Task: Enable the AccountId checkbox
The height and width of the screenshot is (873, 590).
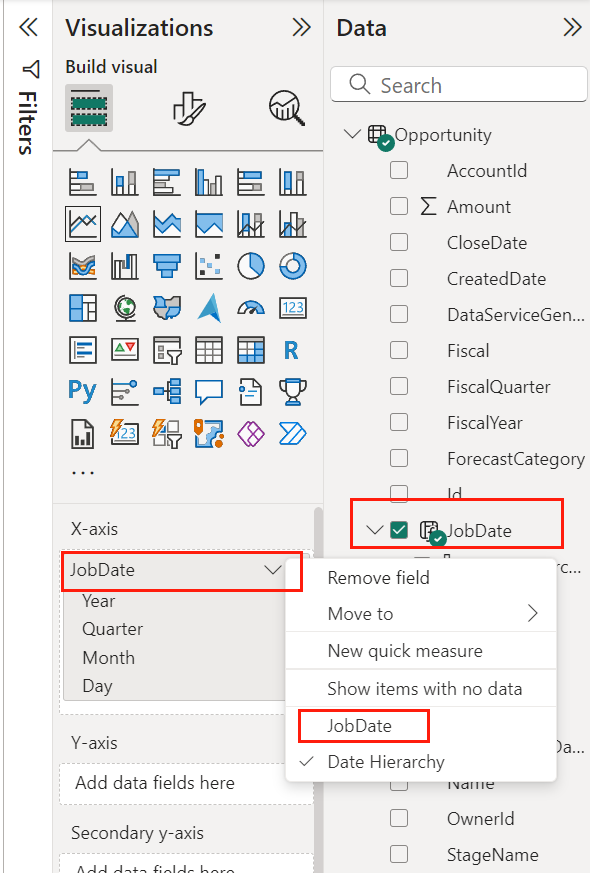Action: (398, 170)
